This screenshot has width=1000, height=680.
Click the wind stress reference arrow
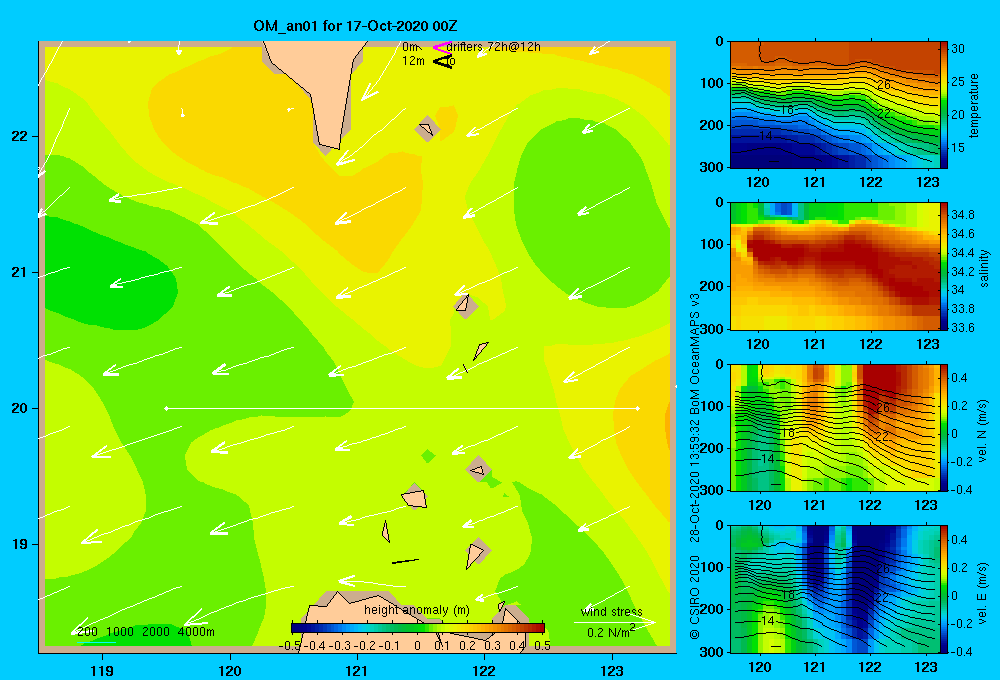pyautogui.click(x=614, y=622)
